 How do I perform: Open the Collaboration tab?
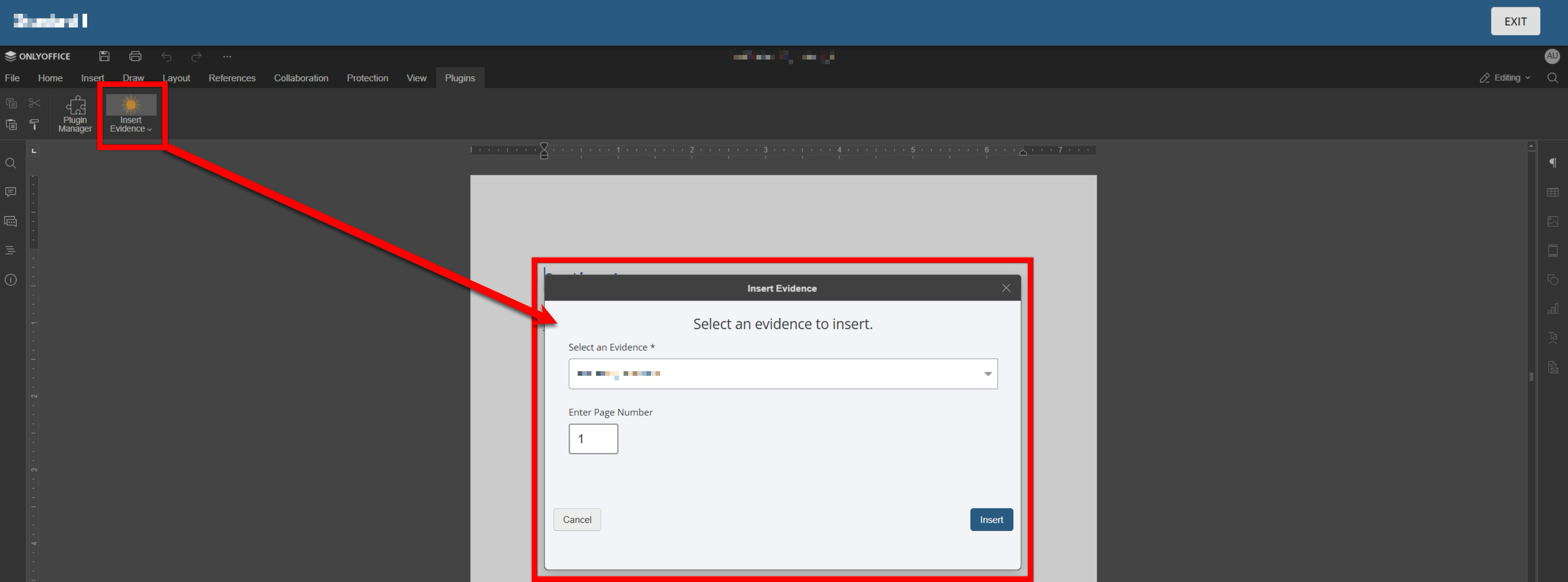301,78
